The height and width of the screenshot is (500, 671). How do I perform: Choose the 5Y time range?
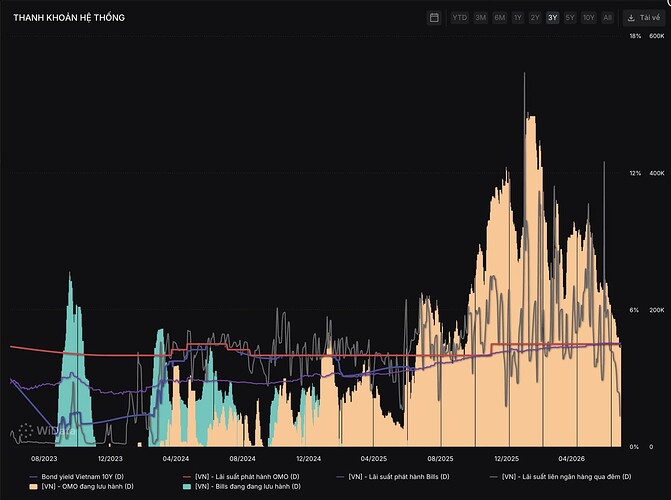[570, 18]
